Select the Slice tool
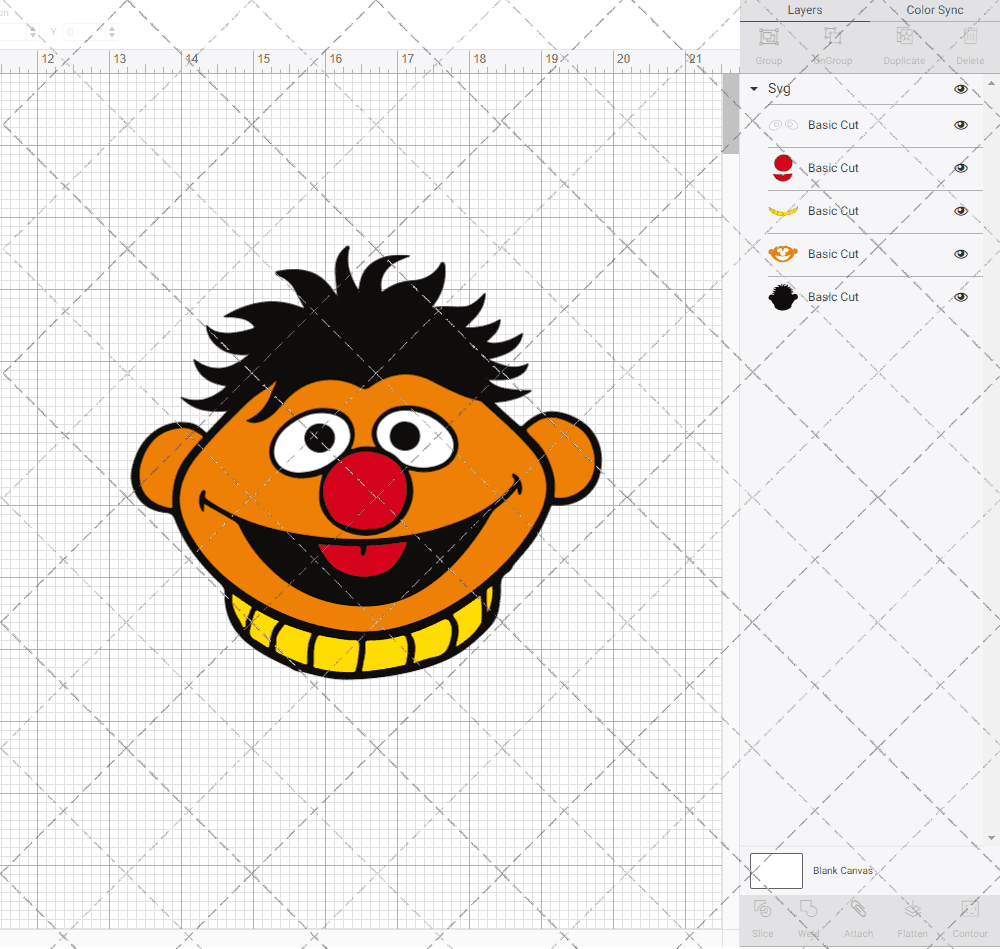This screenshot has height=949, width=1000. [x=762, y=910]
